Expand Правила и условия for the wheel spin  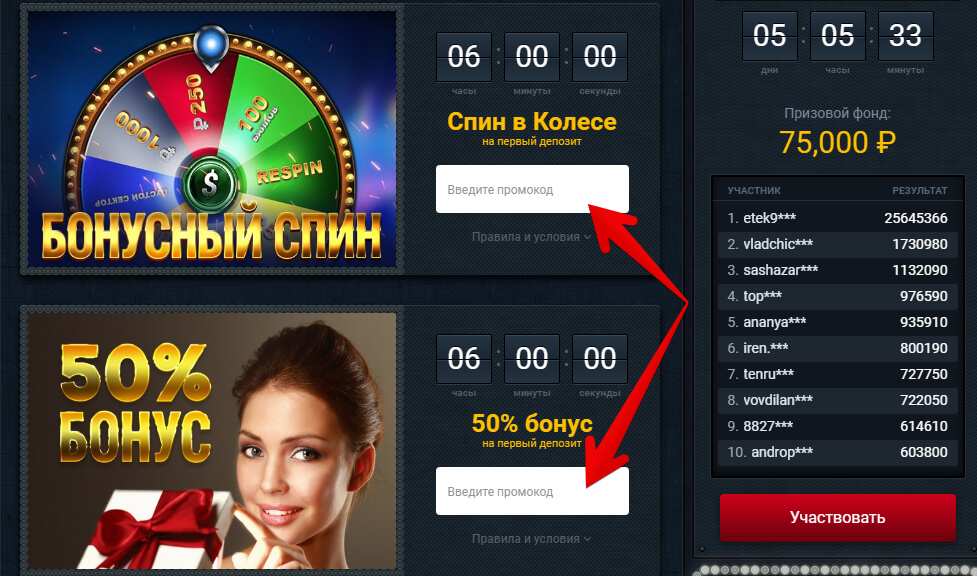pyautogui.click(x=531, y=237)
